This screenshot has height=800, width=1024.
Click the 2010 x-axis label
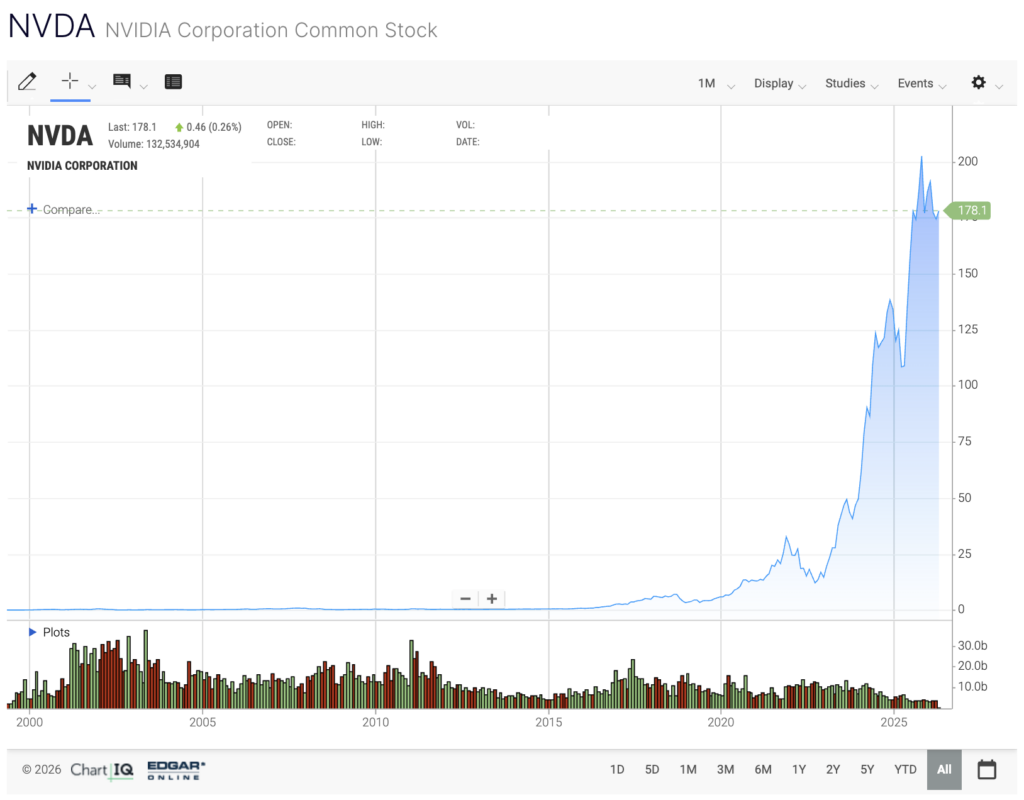[376, 722]
